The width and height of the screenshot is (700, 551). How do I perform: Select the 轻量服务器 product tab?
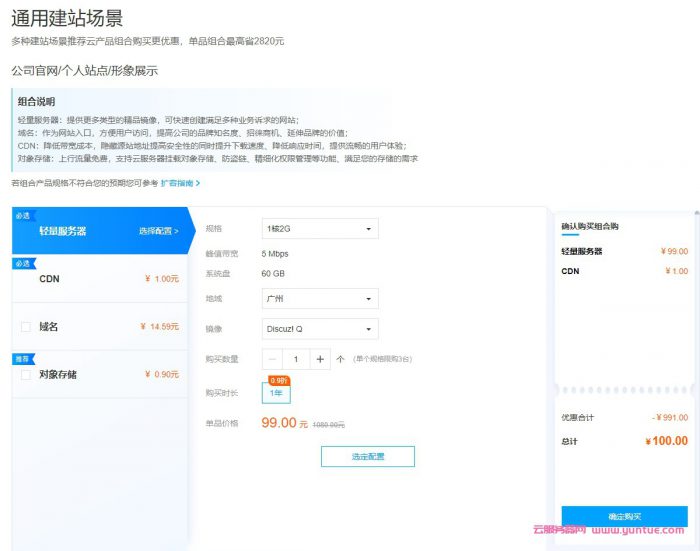pos(63,231)
